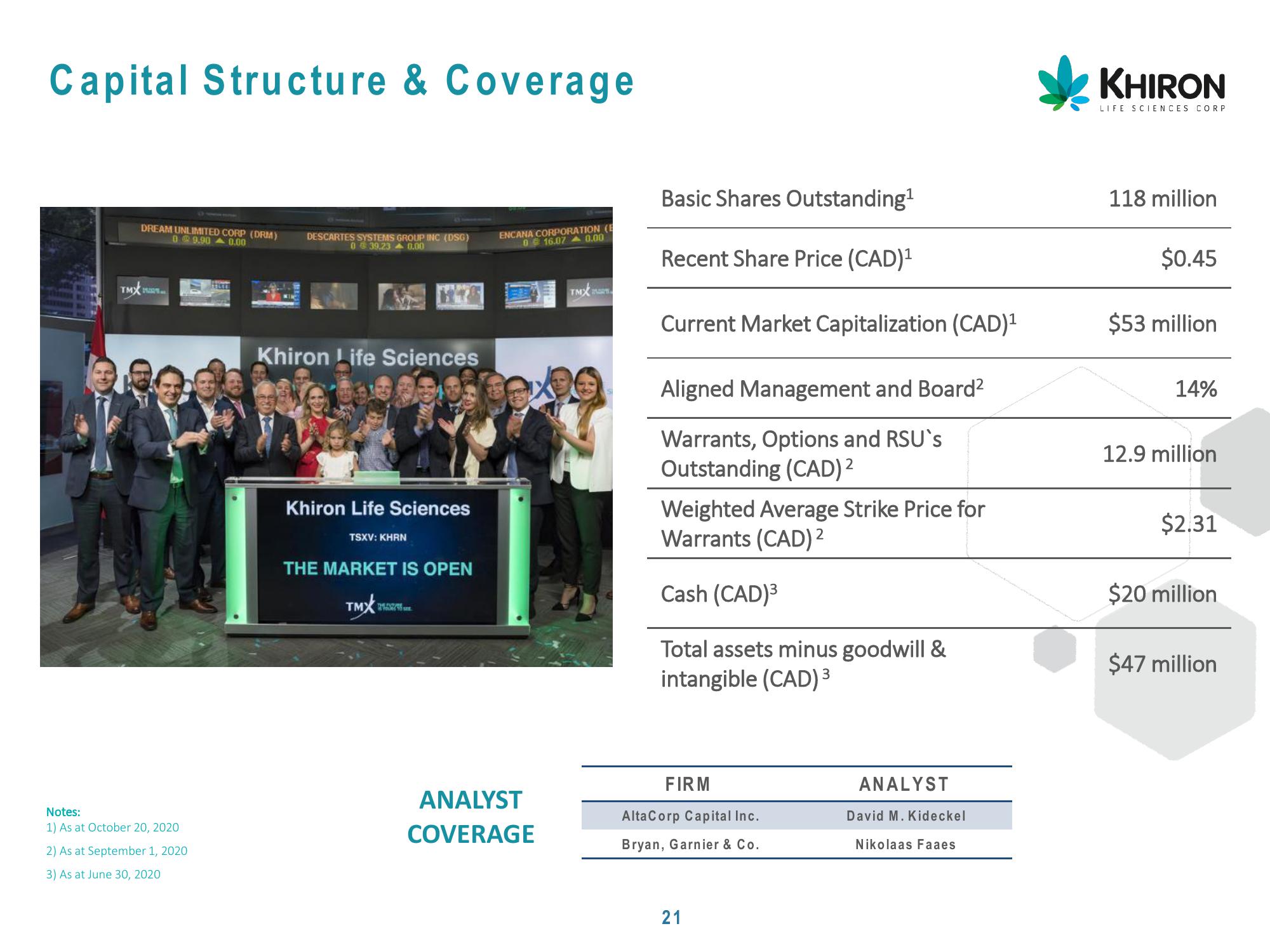Click the Notes: heading
This screenshot has width=1270, height=952.
click(63, 812)
